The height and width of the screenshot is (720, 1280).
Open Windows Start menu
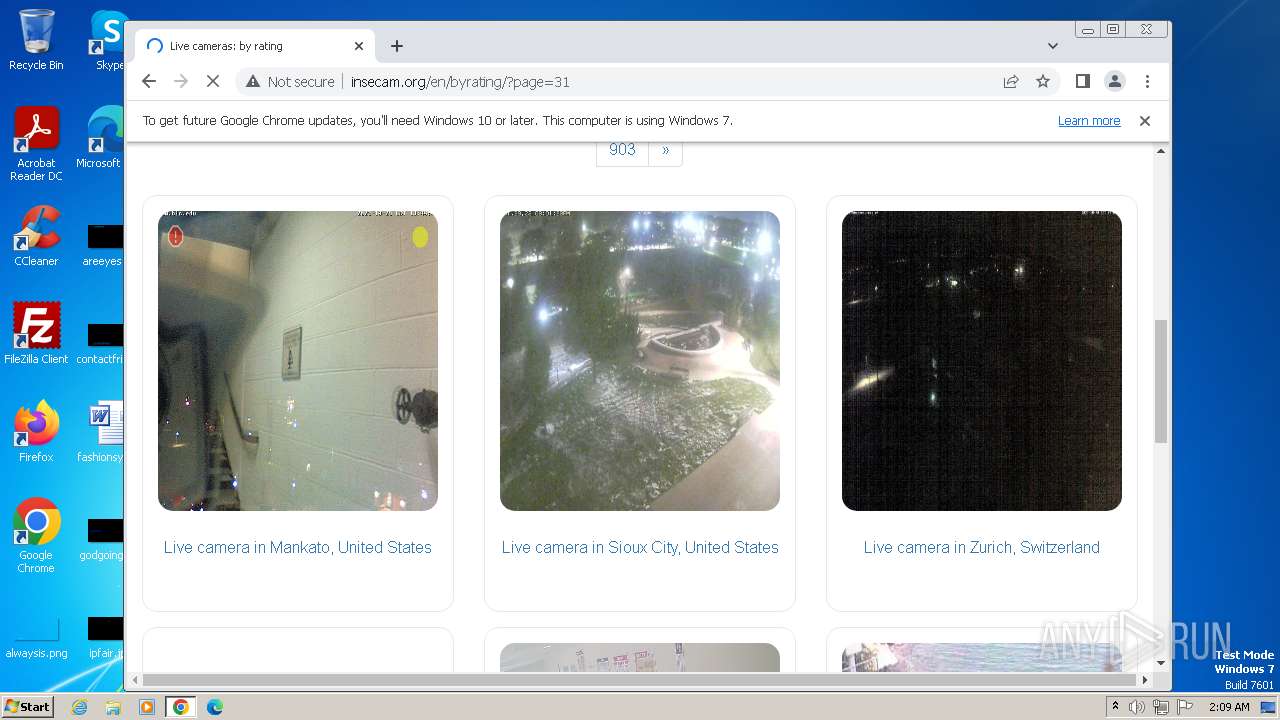[x=28, y=707]
